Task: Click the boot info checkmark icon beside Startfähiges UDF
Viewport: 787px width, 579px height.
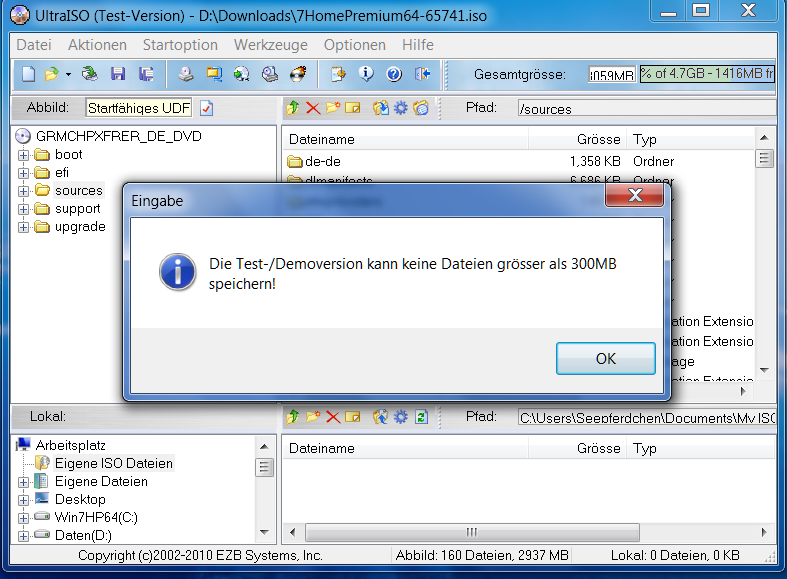Action: pyautogui.click(x=206, y=108)
